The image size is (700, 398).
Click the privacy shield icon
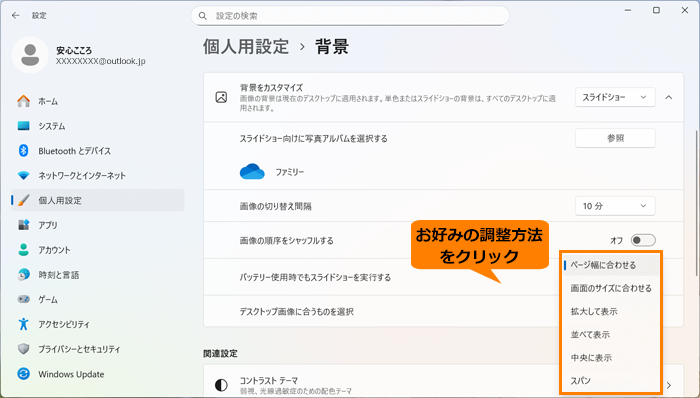24,348
